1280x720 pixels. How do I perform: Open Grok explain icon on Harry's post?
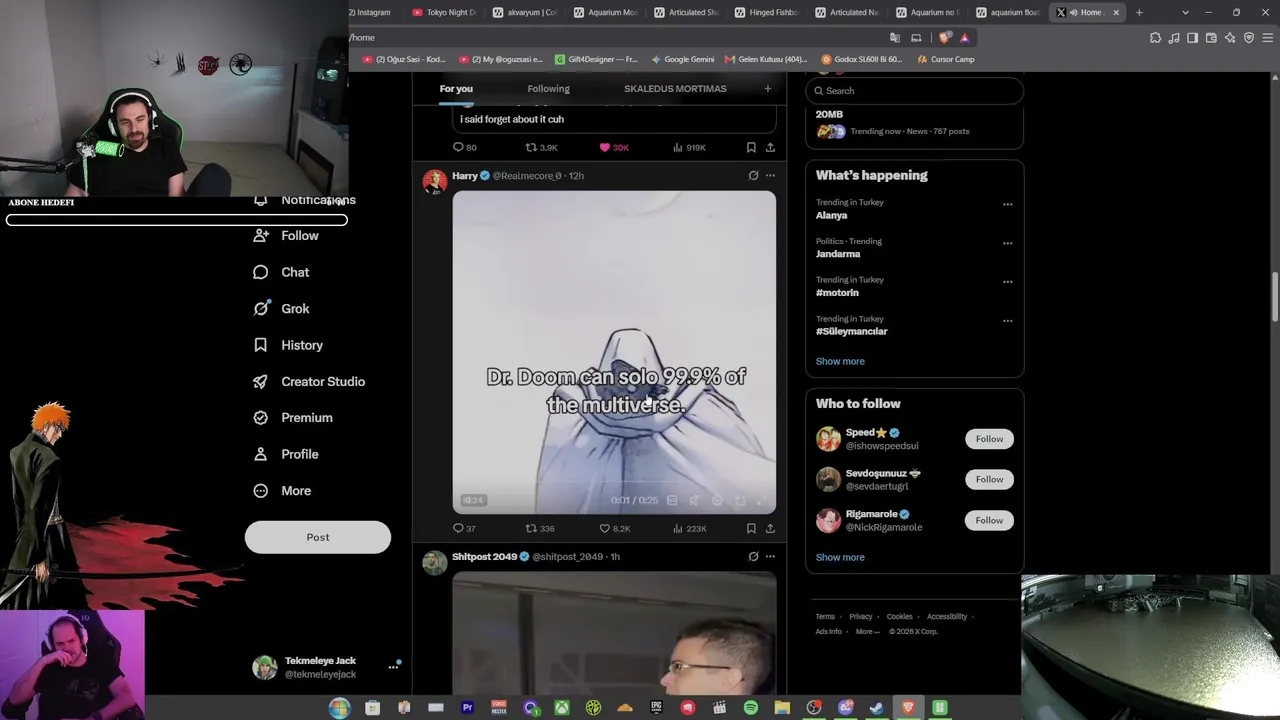(753, 176)
